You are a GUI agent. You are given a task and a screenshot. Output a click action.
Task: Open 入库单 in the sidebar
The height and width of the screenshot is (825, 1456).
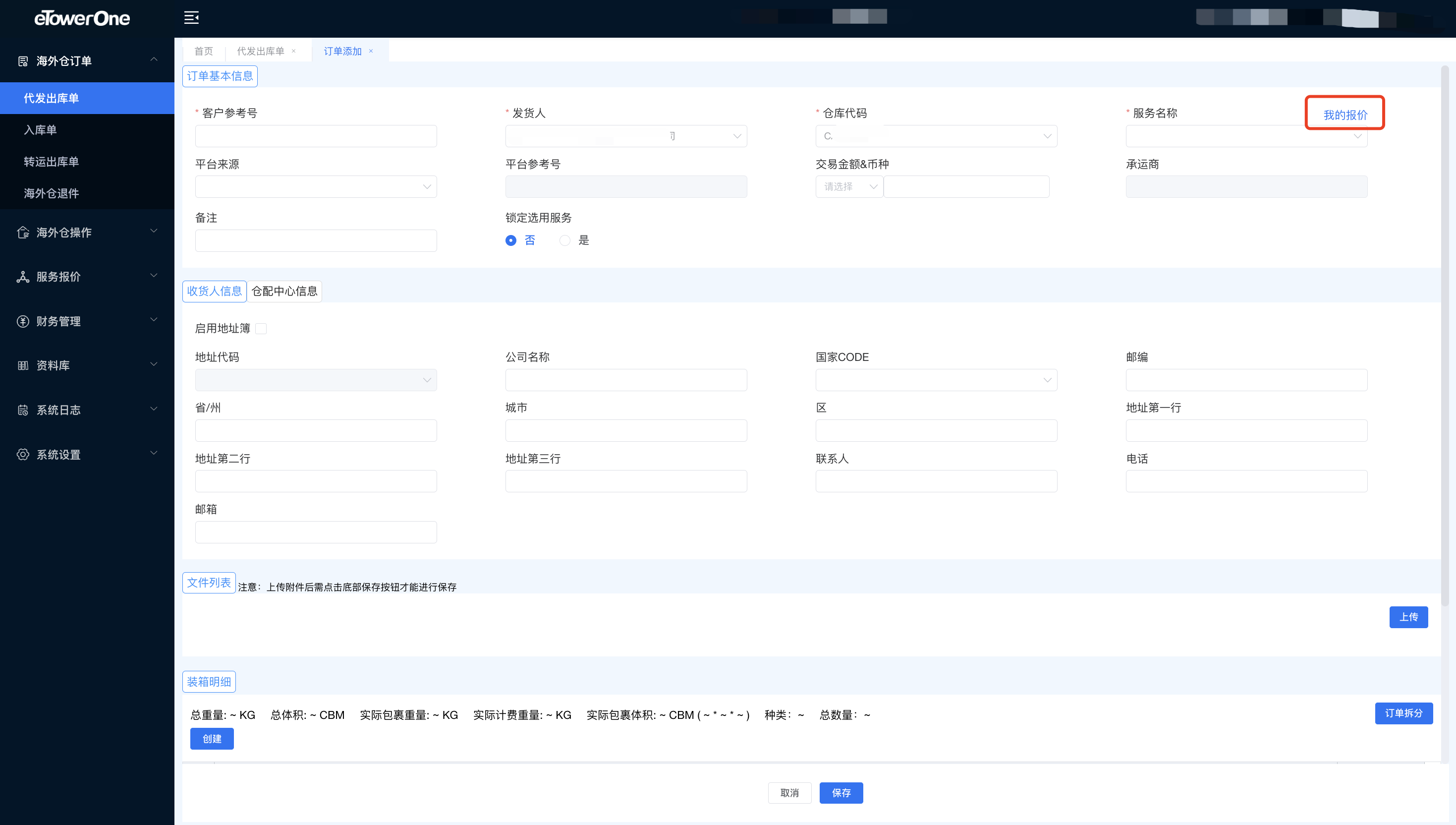[87, 130]
